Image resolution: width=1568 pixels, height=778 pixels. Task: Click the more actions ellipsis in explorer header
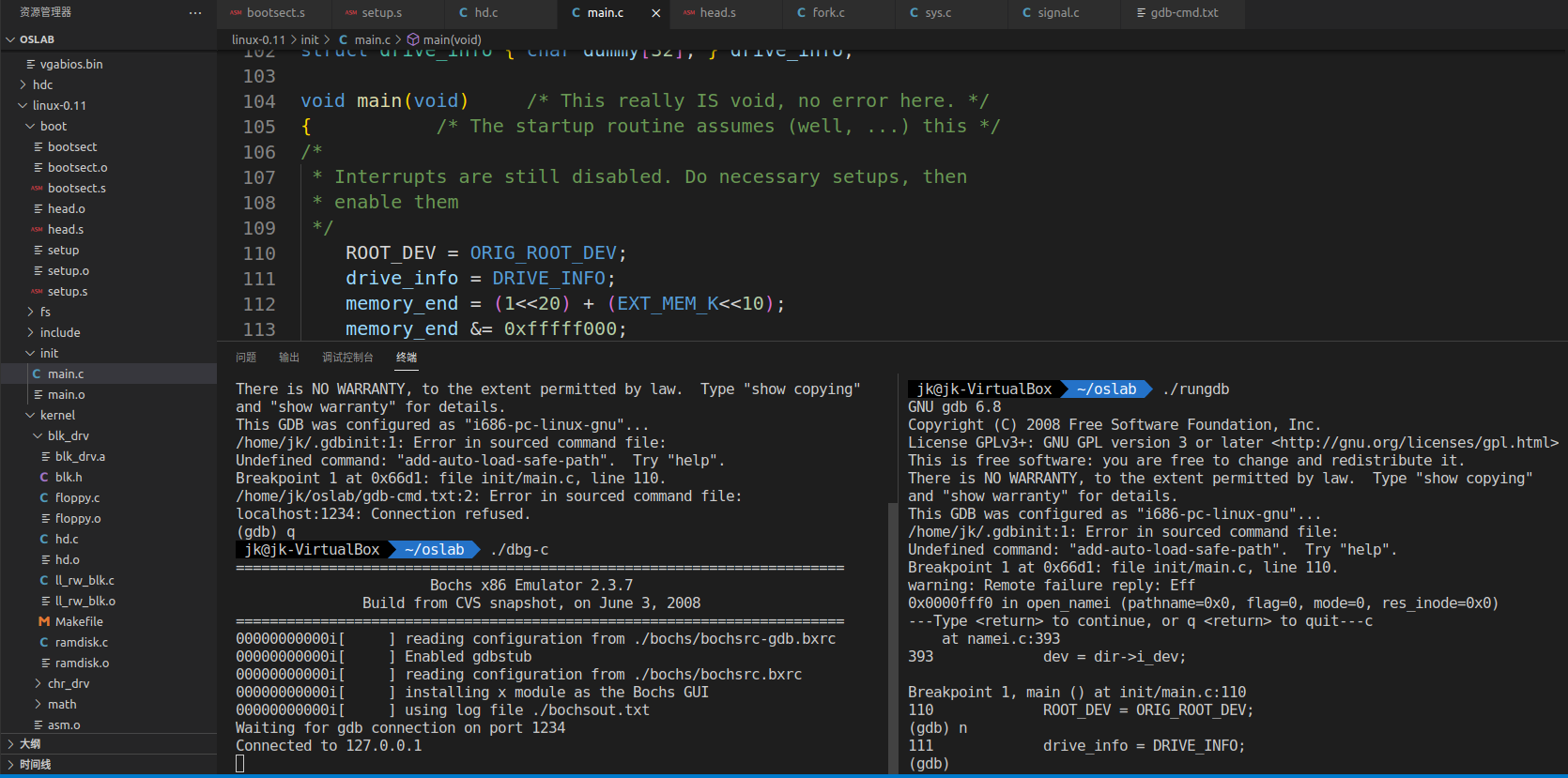click(x=195, y=12)
